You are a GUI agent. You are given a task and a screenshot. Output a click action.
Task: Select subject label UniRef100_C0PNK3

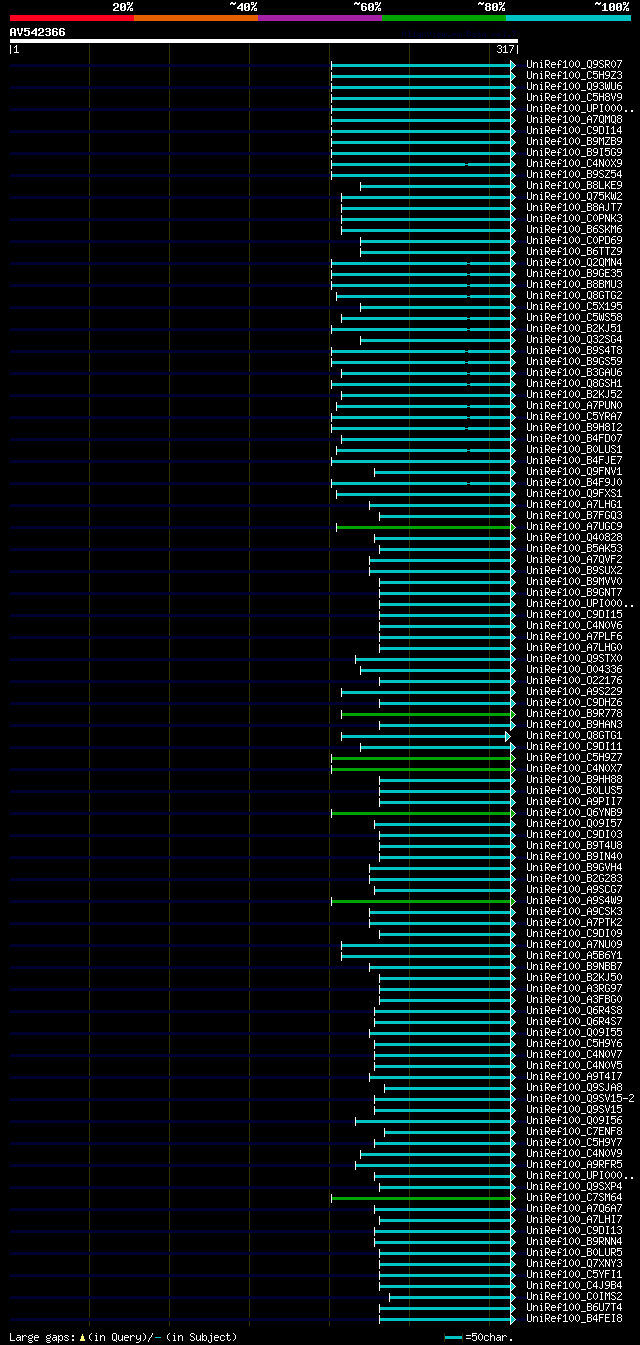[573, 219]
